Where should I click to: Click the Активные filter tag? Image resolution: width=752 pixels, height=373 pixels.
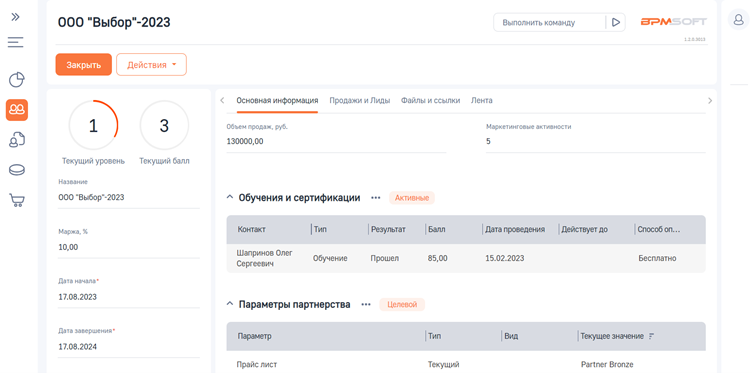pos(411,198)
